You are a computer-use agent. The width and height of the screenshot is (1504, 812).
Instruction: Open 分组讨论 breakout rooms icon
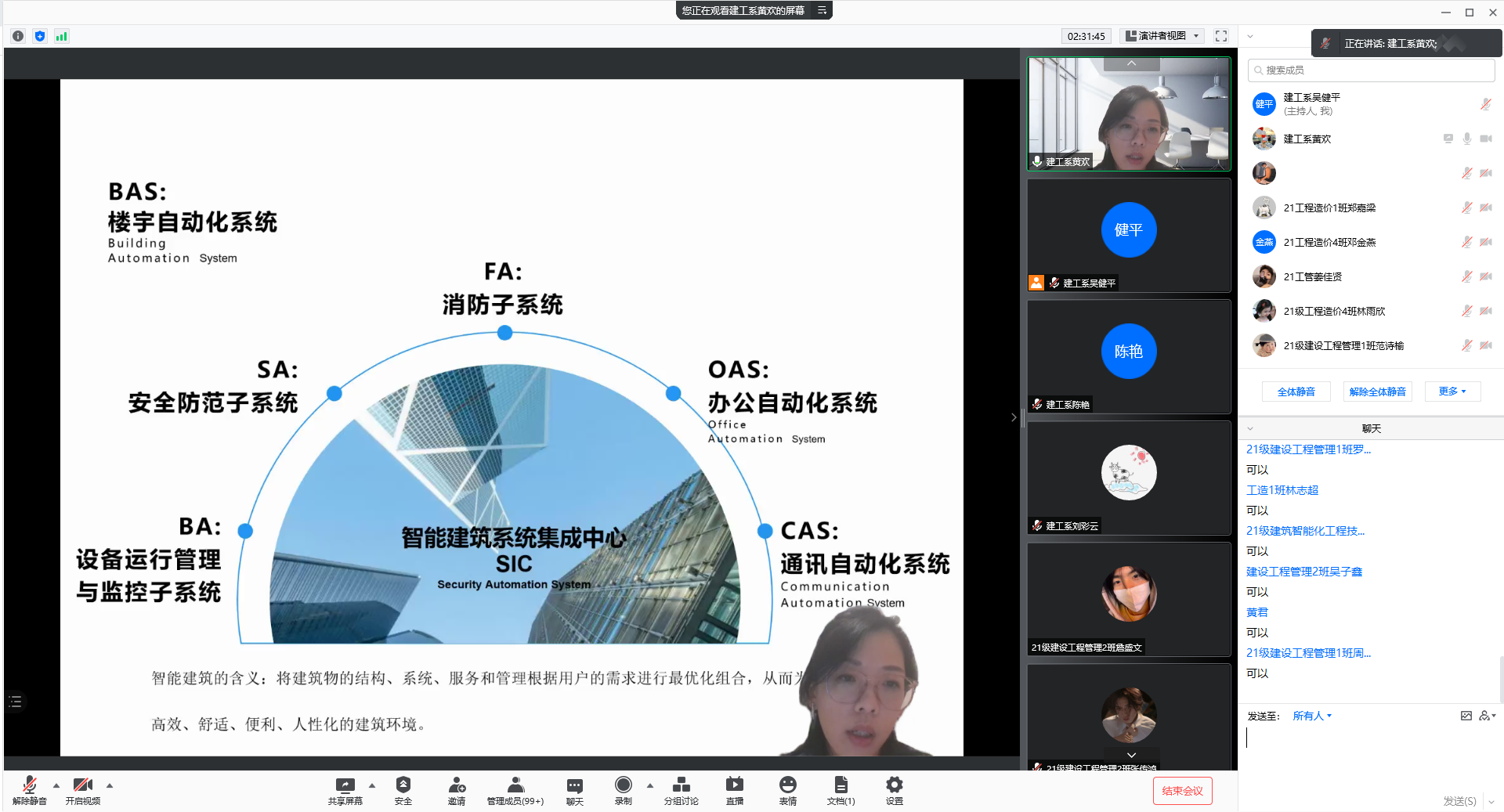pos(681,785)
